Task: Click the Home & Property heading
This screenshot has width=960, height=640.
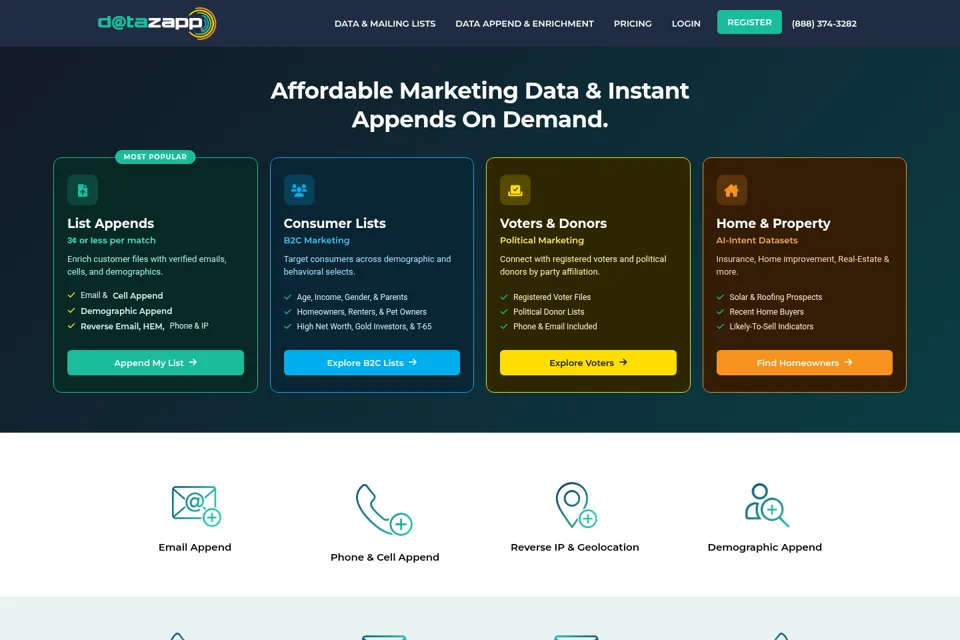Action: tap(773, 224)
